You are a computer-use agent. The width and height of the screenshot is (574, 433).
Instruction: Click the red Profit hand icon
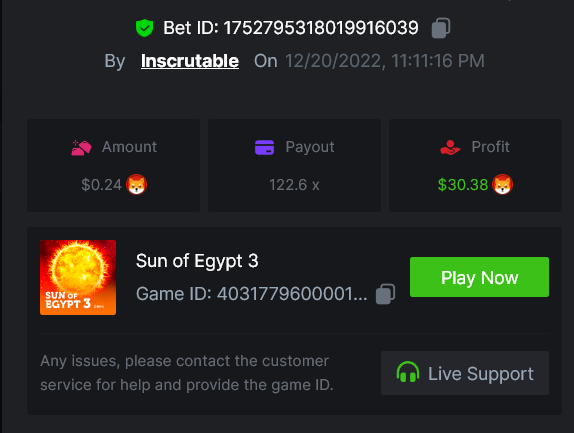point(450,148)
